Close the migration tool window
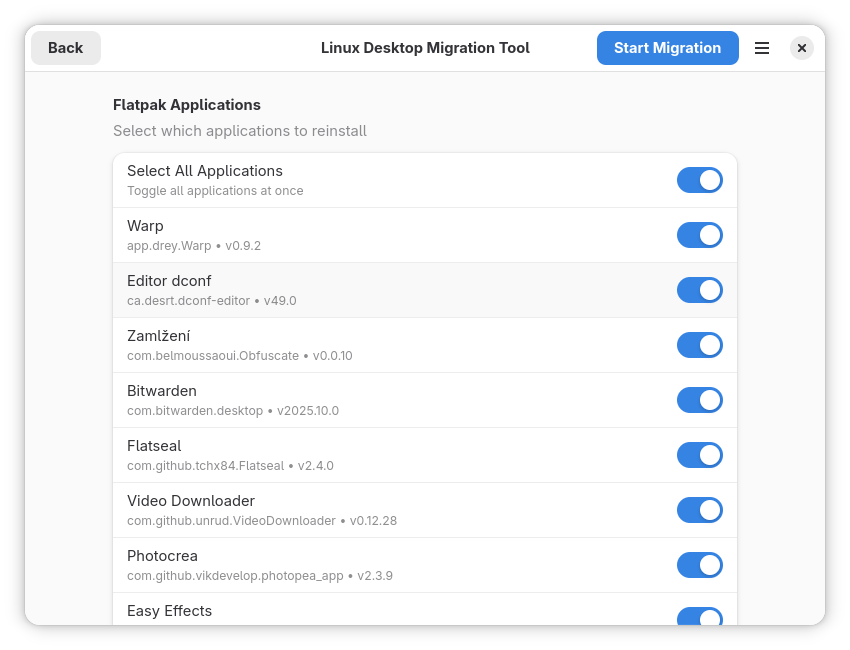850x650 pixels. pos(801,48)
